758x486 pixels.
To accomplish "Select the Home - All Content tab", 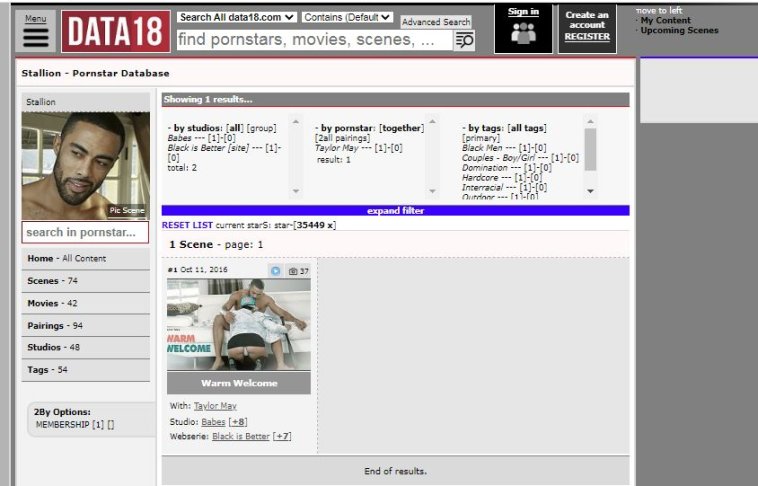I will click(x=86, y=258).
